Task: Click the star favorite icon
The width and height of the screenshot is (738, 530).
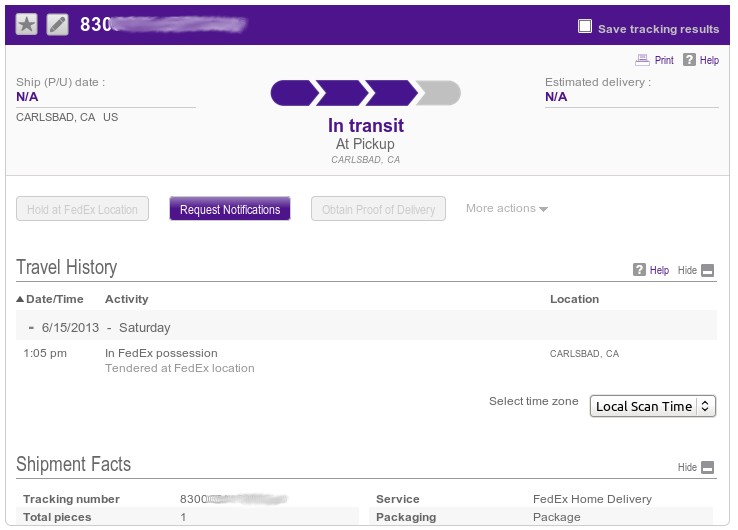Action: [x=27, y=25]
